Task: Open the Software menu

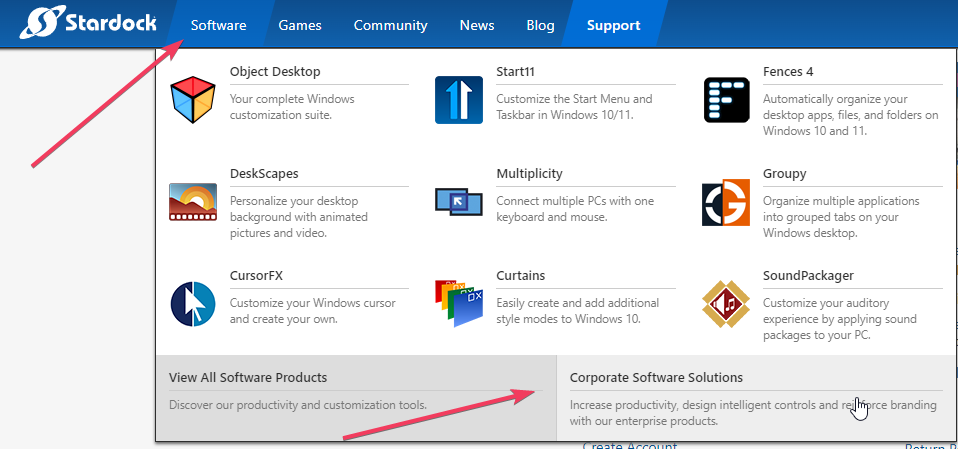Action: click(218, 25)
